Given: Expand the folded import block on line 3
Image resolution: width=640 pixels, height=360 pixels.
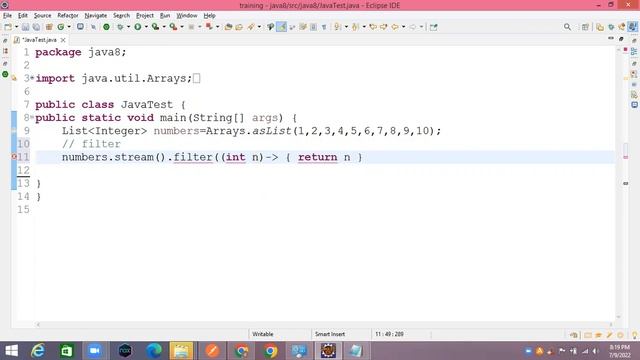Looking at the screenshot, I should pos(32,78).
